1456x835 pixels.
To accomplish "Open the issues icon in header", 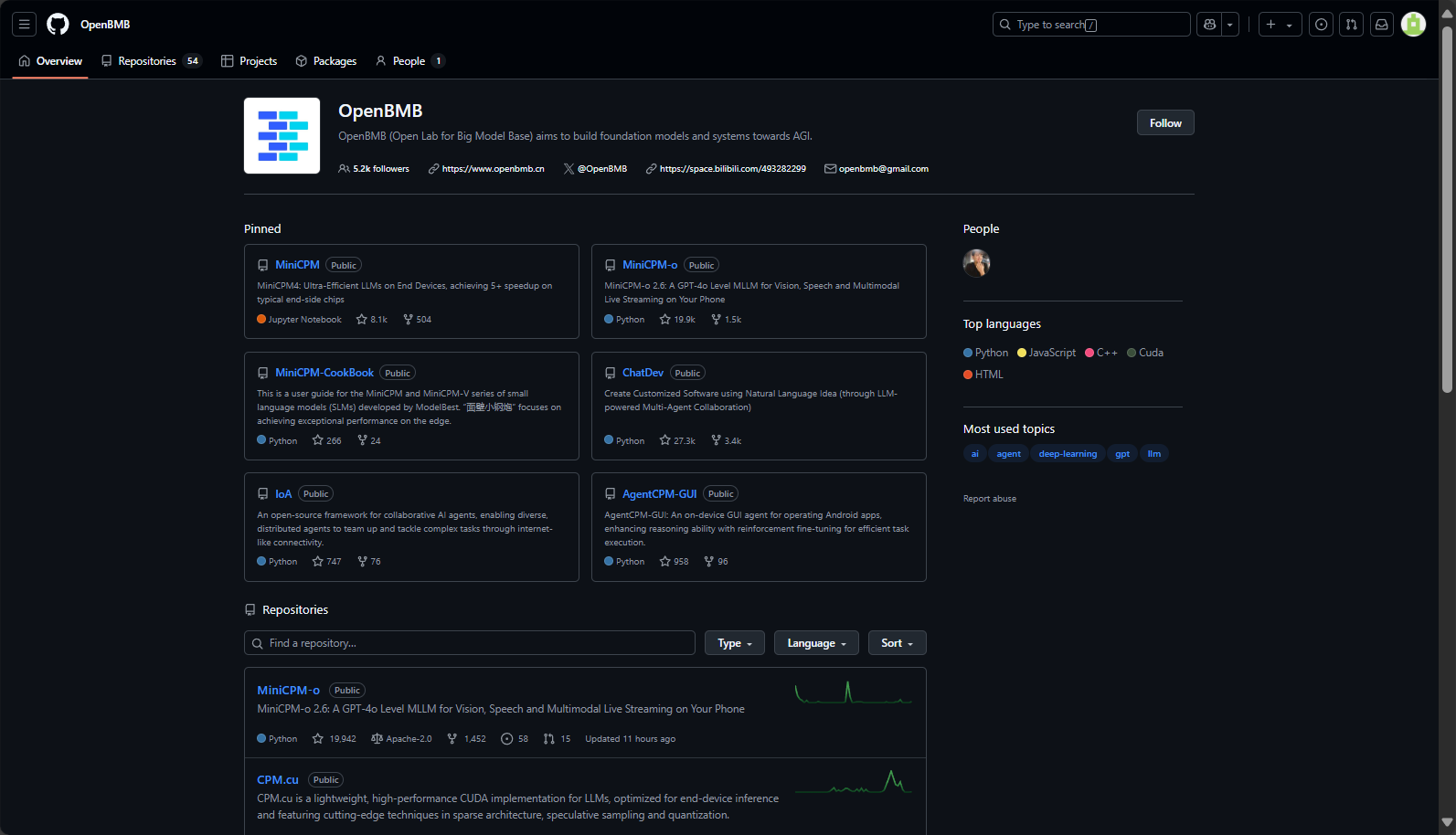I will coord(1321,25).
